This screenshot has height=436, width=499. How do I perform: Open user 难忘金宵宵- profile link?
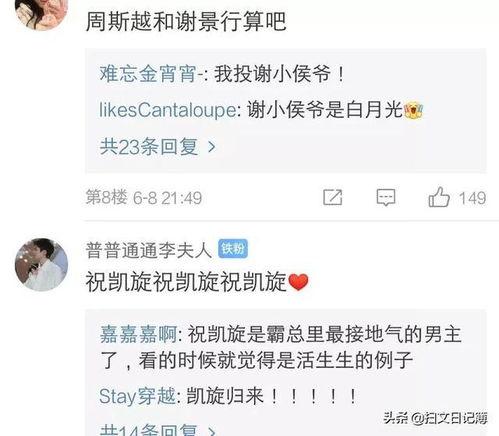tap(152, 74)
